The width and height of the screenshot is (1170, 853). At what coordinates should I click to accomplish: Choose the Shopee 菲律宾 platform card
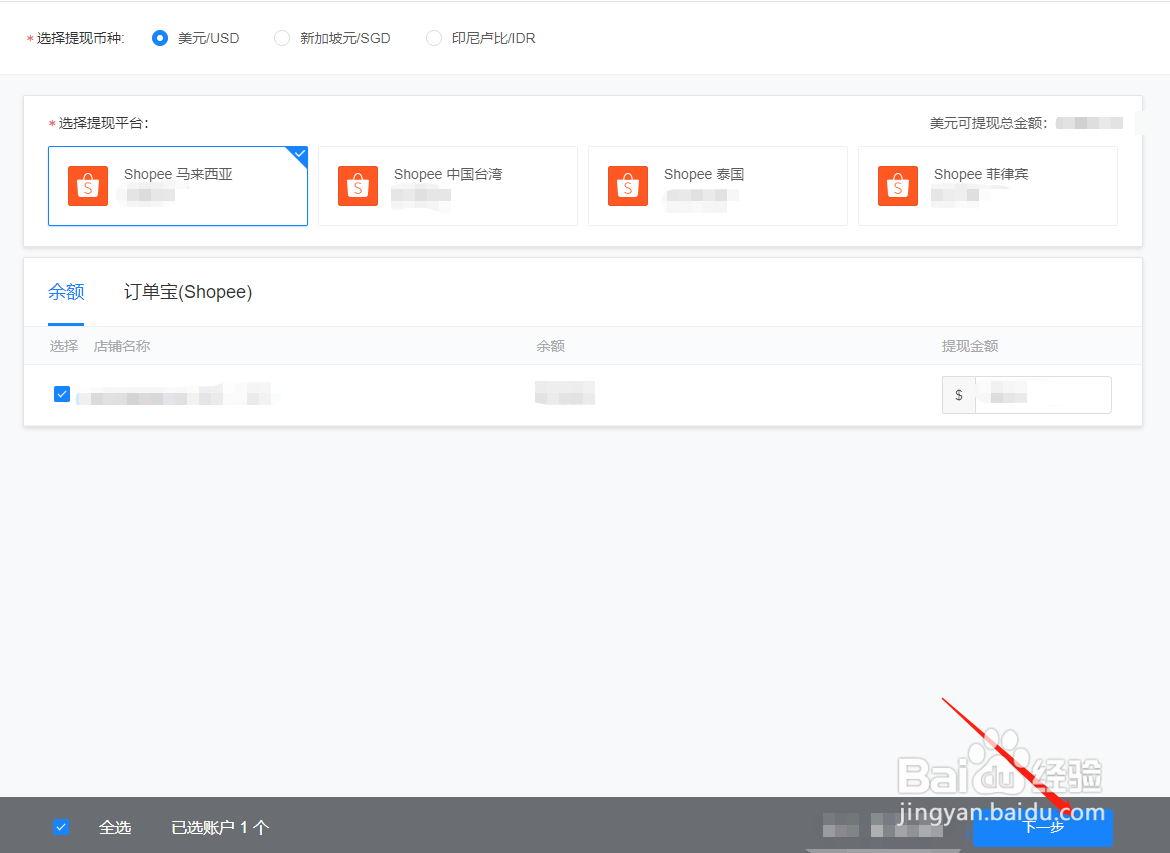pos(988,186)
